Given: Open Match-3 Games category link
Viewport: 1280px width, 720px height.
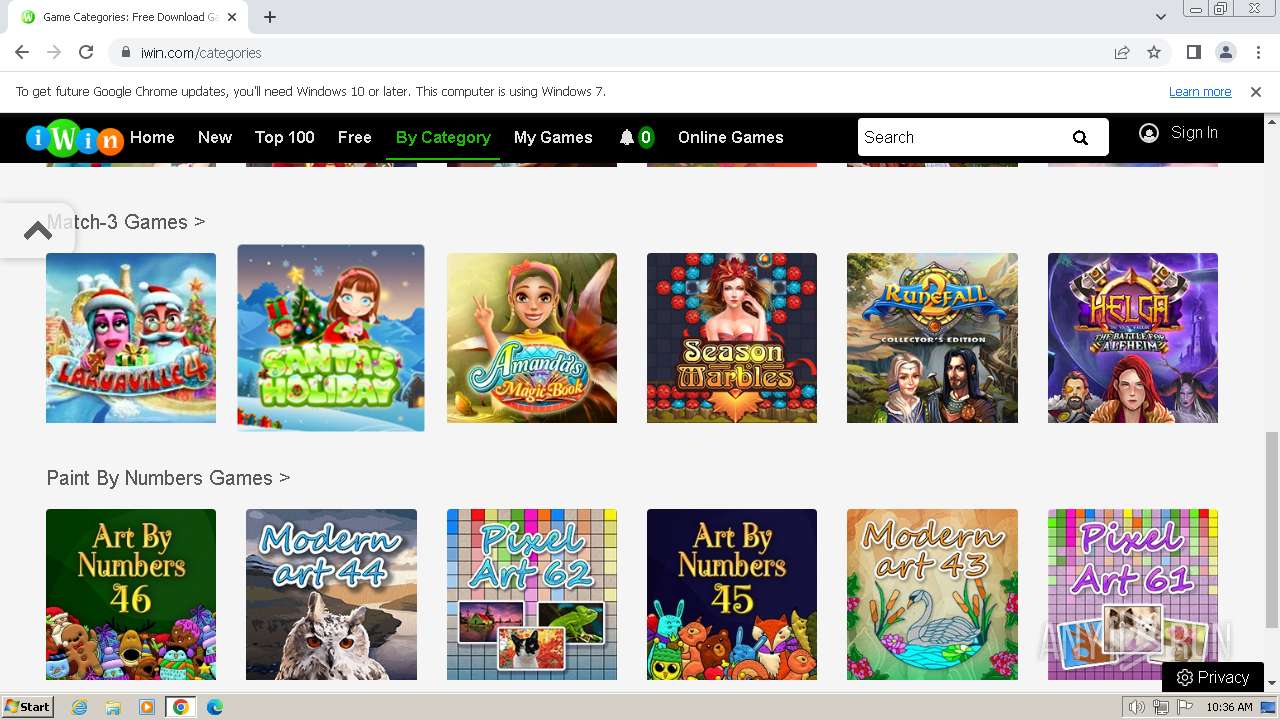Looking at the screenshot, I should [x=126, y=222].
